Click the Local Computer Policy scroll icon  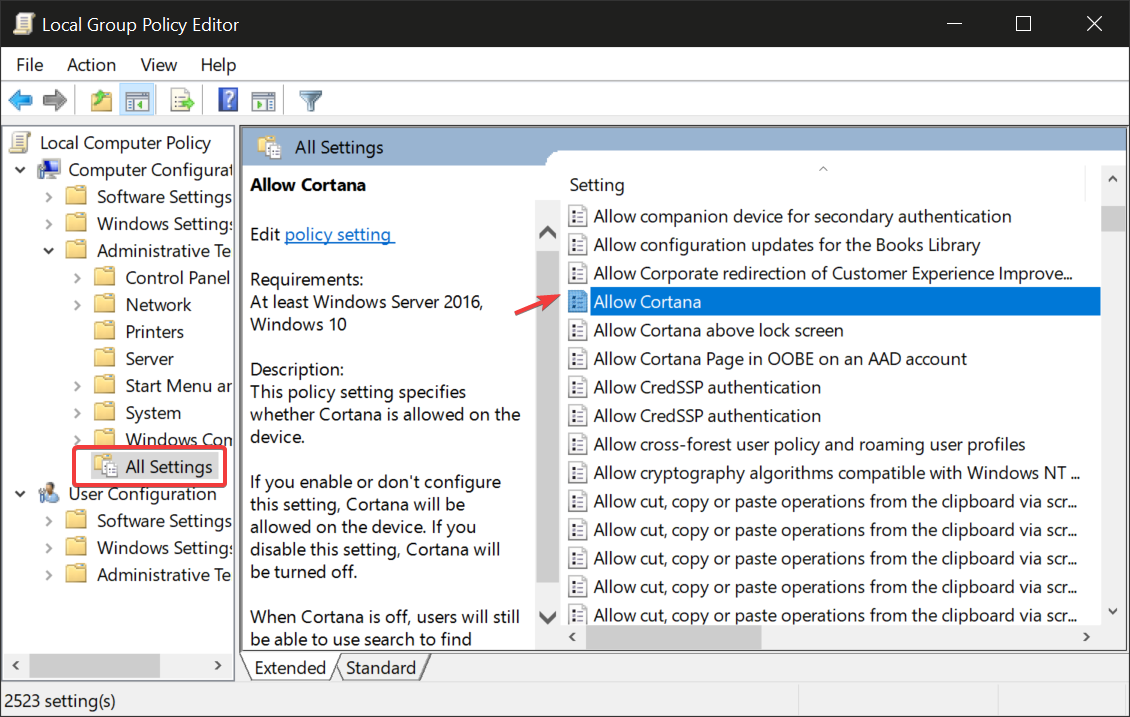click(x=20, y=143)
